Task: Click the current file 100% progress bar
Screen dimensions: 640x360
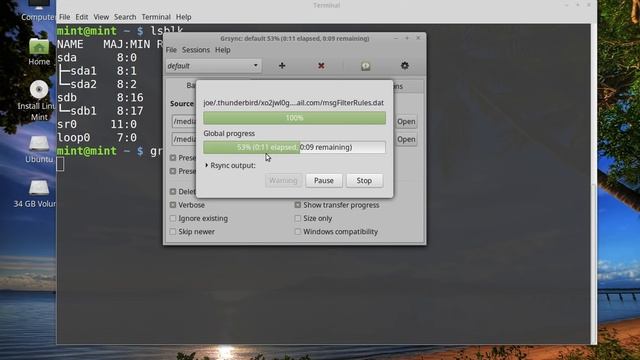Action: point(294,118)
